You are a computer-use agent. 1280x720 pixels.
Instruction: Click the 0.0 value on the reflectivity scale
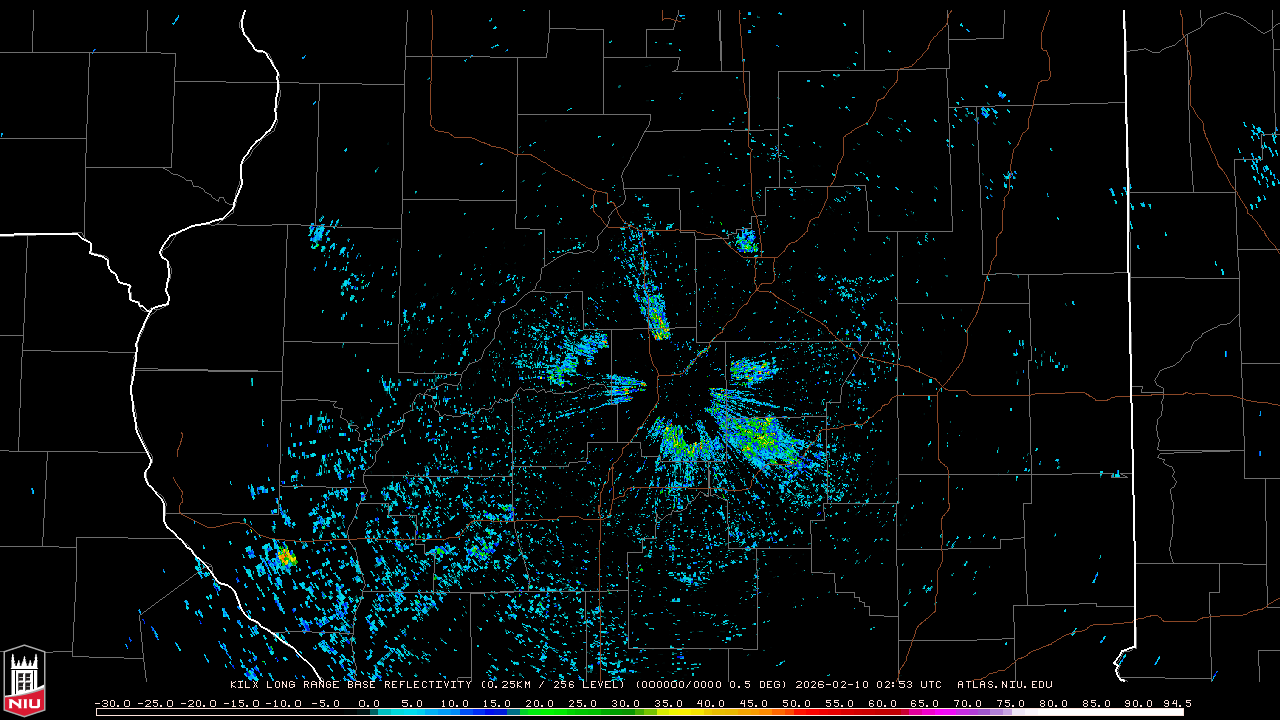coord(369,704)
